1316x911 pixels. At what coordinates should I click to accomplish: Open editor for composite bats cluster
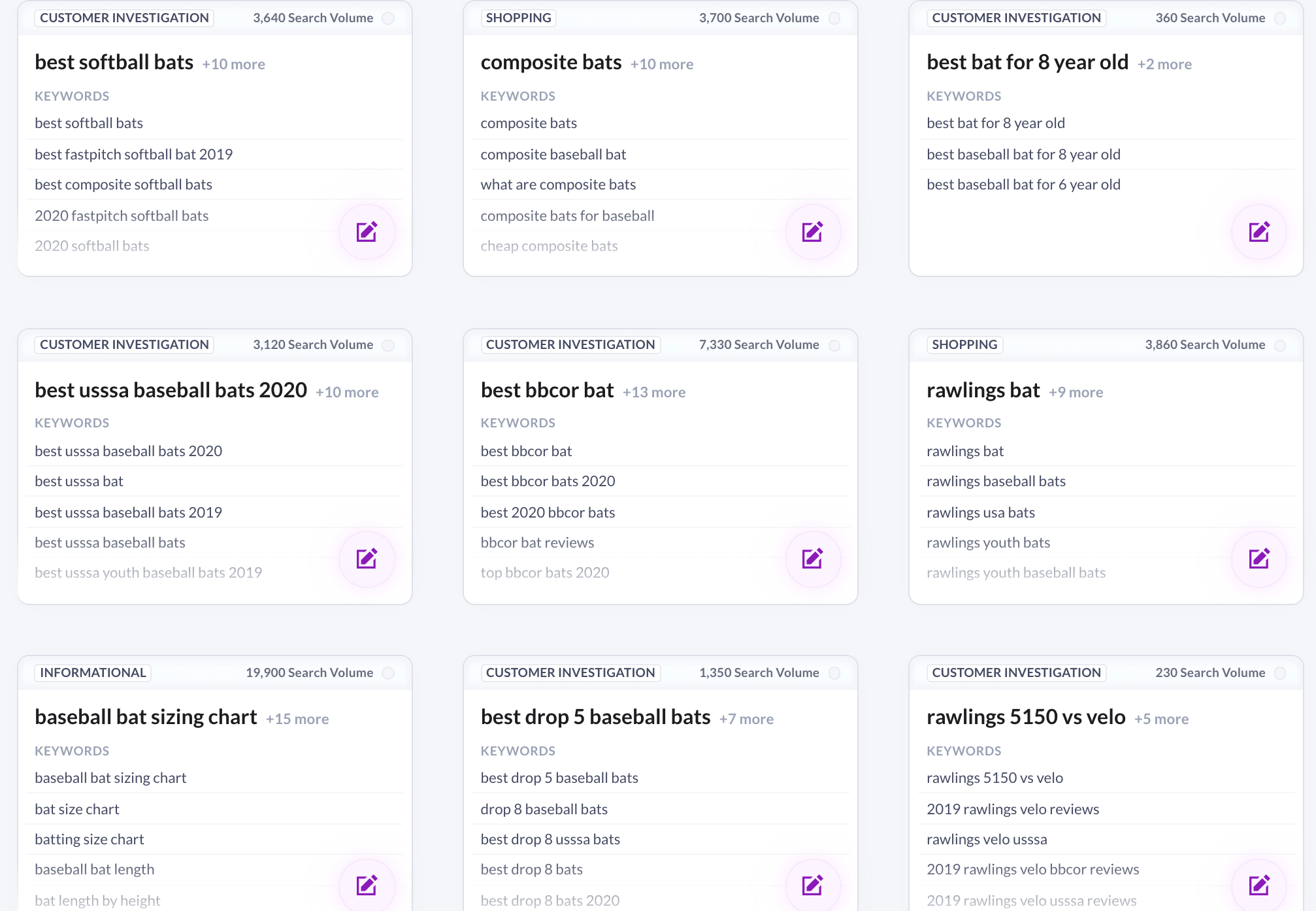click(812, 232)
